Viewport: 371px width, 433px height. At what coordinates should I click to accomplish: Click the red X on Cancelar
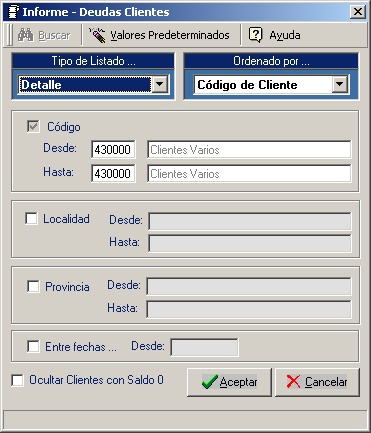pyautogui.click(x=293, y=382)
